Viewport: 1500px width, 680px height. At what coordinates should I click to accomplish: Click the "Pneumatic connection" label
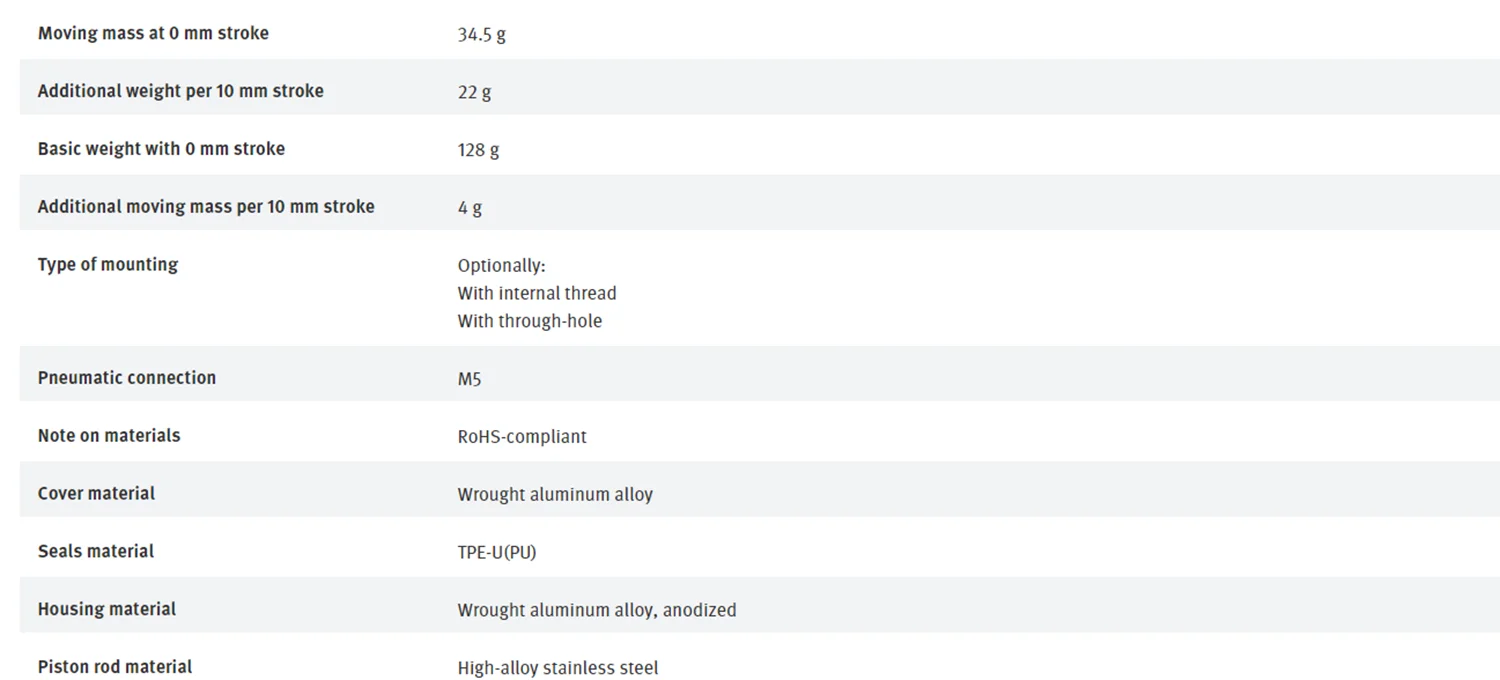[x=127, y=378]
